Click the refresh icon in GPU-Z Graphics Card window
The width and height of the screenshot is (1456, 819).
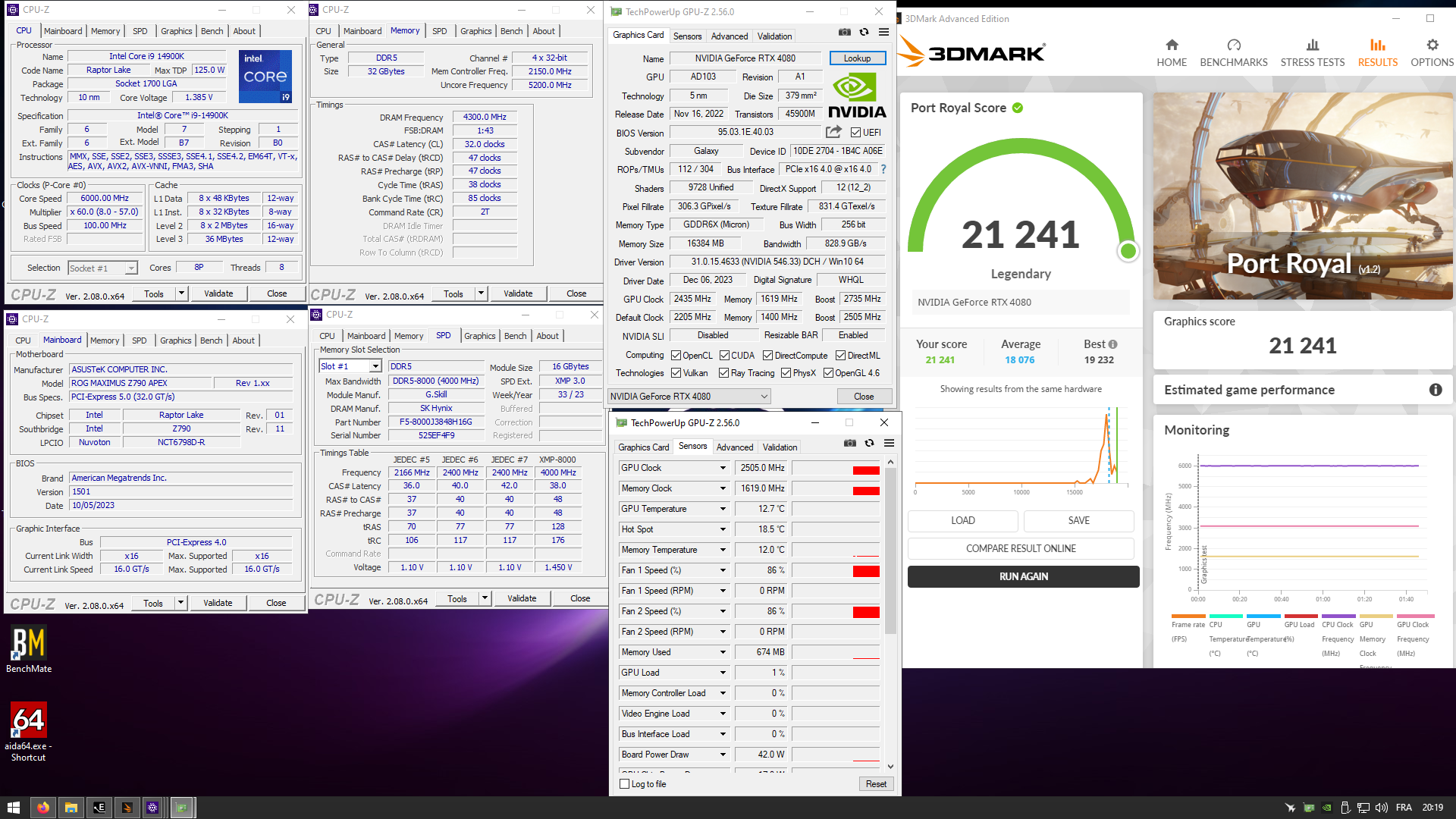click(864, 33)
